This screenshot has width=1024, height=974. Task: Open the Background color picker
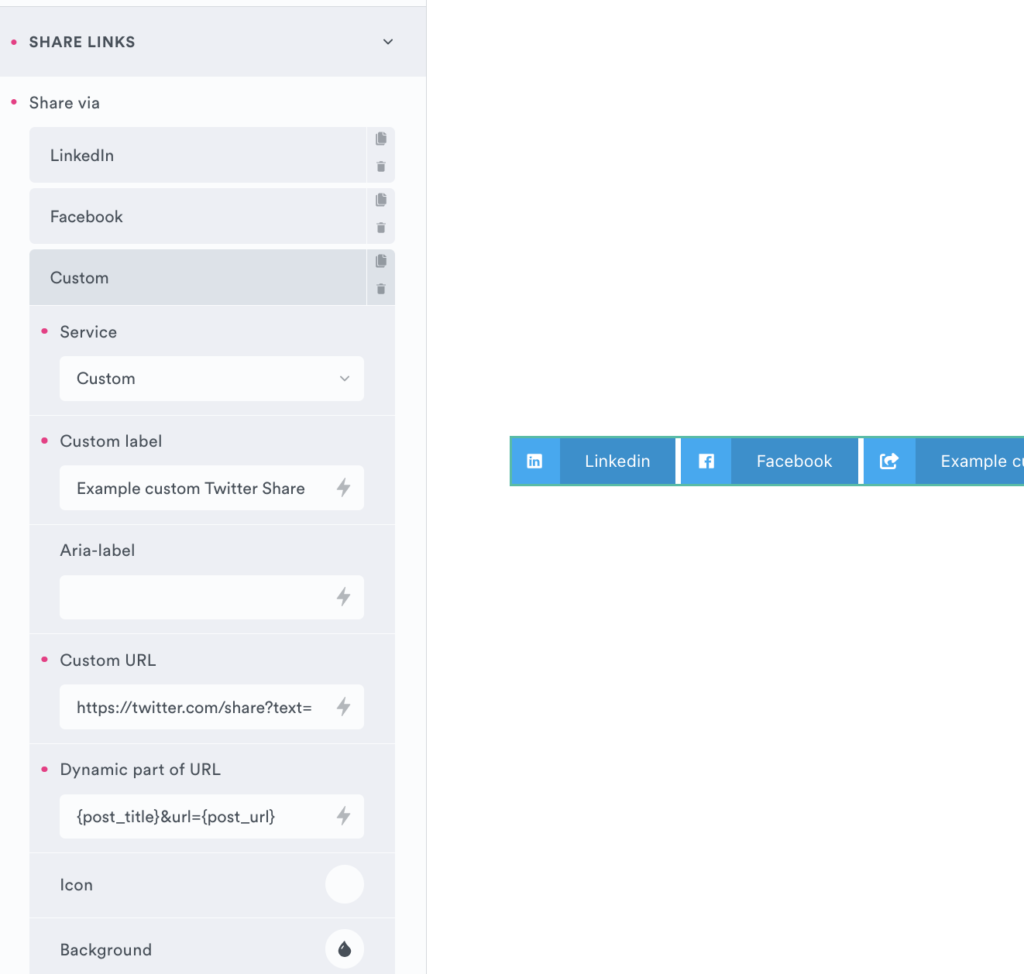pos(344,950)
